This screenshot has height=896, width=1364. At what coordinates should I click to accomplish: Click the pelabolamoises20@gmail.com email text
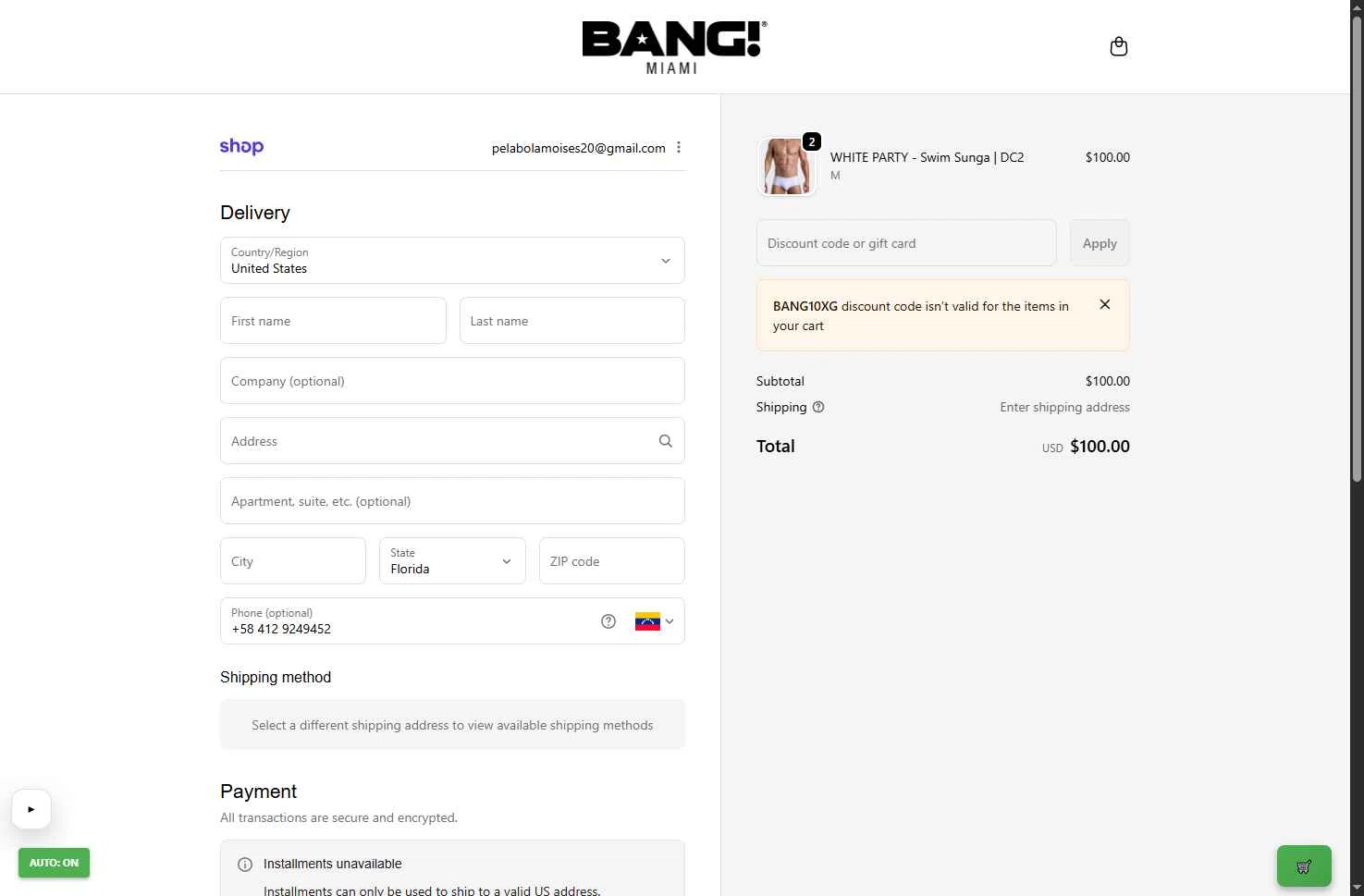(x=579, y=148)
